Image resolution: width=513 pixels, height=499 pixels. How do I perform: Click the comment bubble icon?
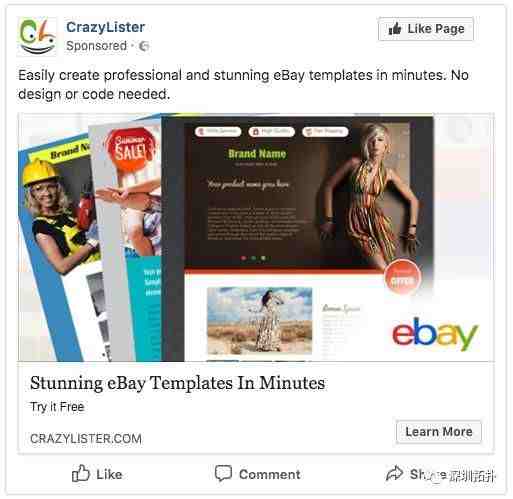point(223,473)
